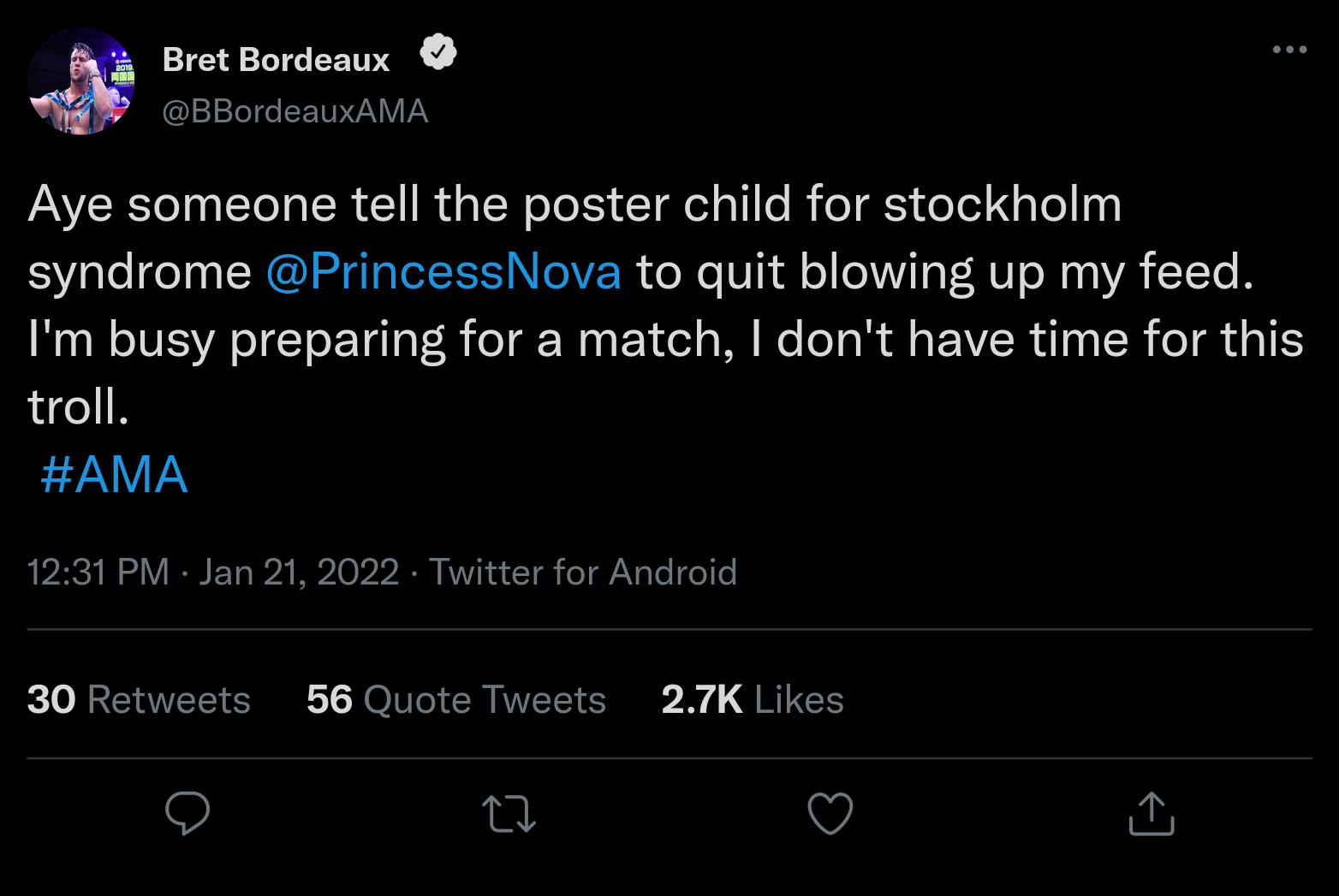This screenshot has width=1339, height=896.
Task: Retweet this post using the arrows icon
Action: click(x=509, y=814)
